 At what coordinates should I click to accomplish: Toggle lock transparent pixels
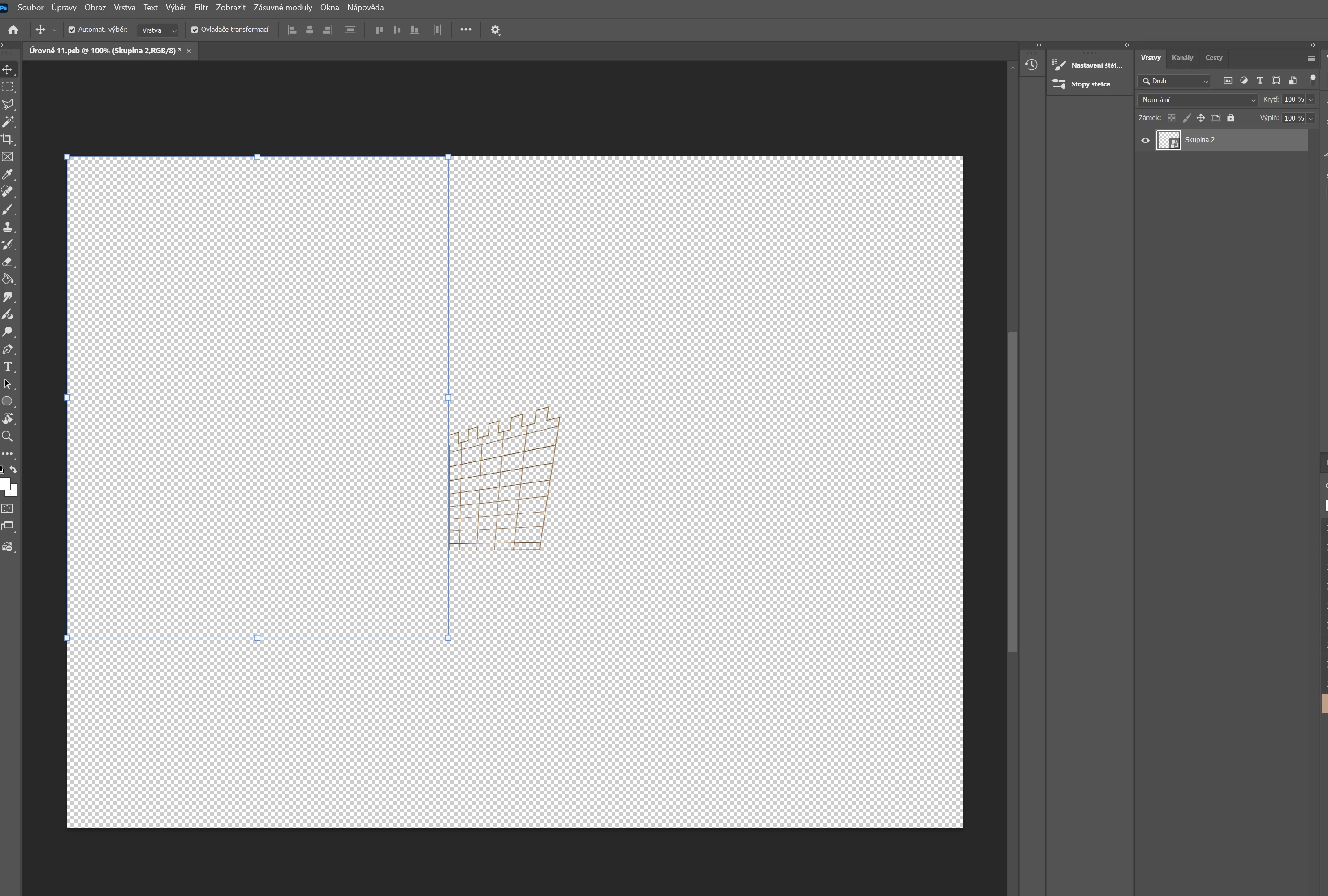pos(1172,118)
